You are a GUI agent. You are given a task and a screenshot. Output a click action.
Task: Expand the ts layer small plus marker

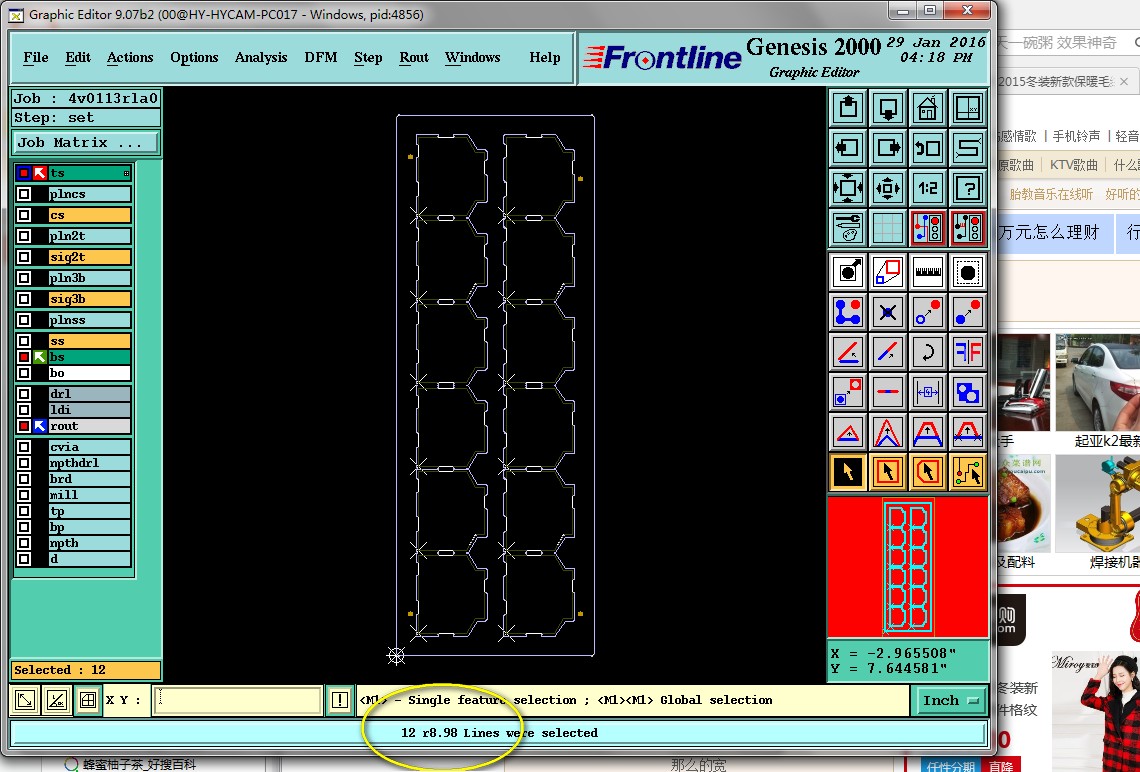(126, 173)
